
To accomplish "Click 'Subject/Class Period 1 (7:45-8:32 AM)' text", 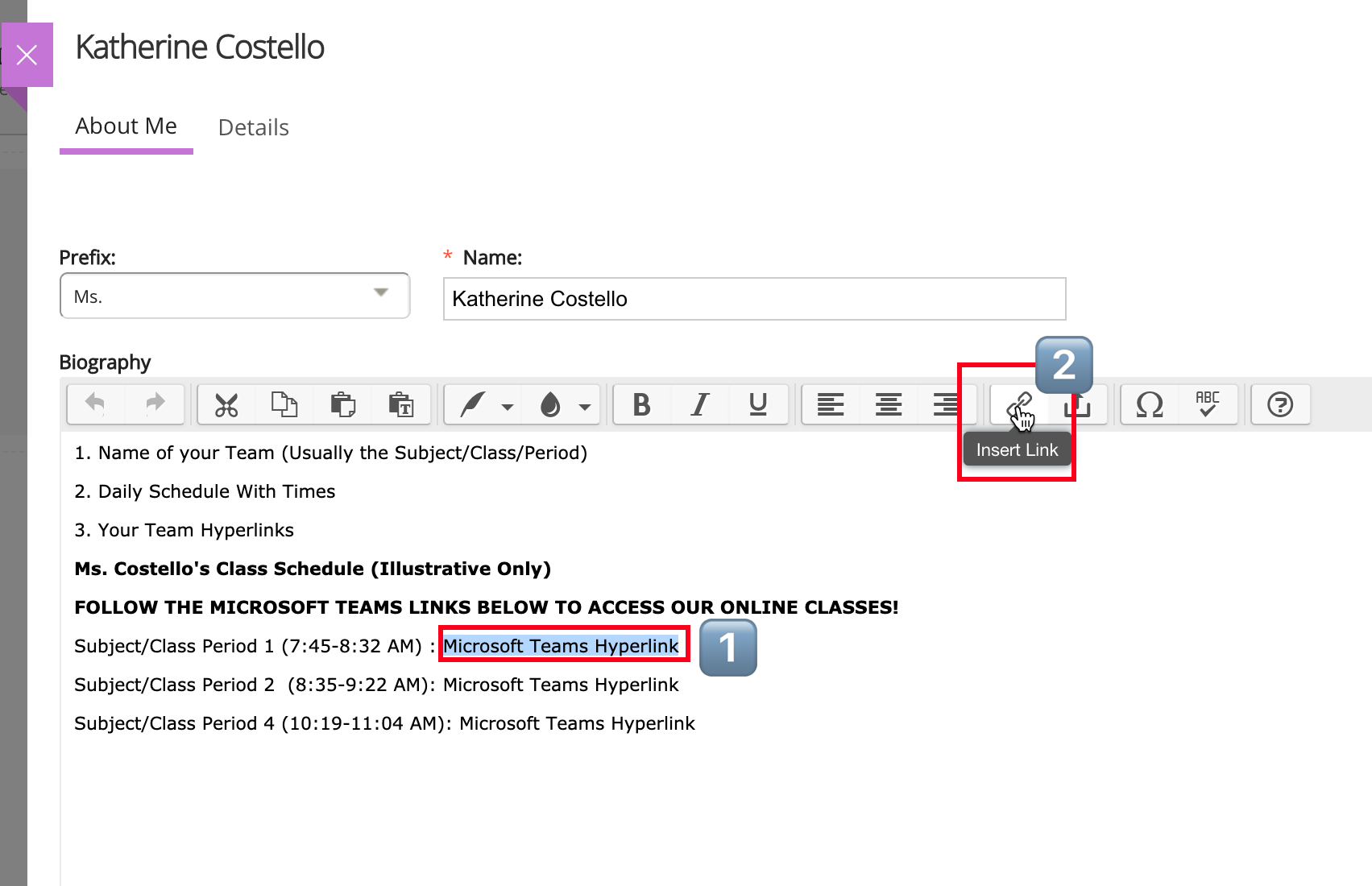I will [x=248, y=646].
